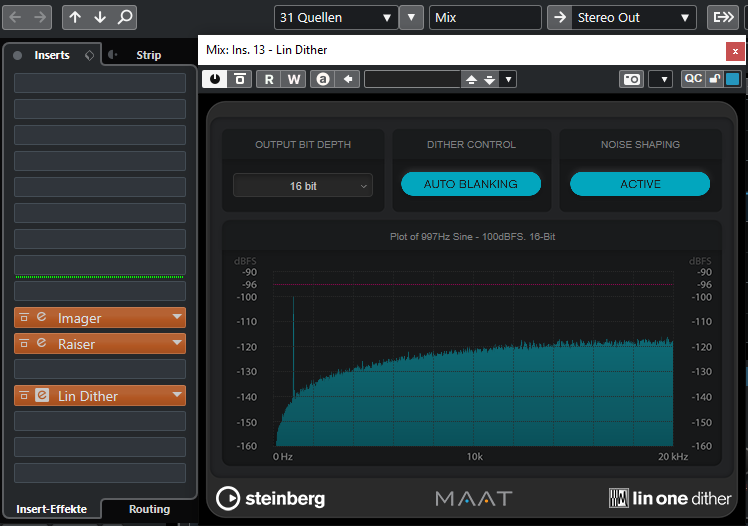Click the blue color swatch in plug-in header
This screenshot has width=748, height=526.
pyautogui.click(x=732, y=79)
